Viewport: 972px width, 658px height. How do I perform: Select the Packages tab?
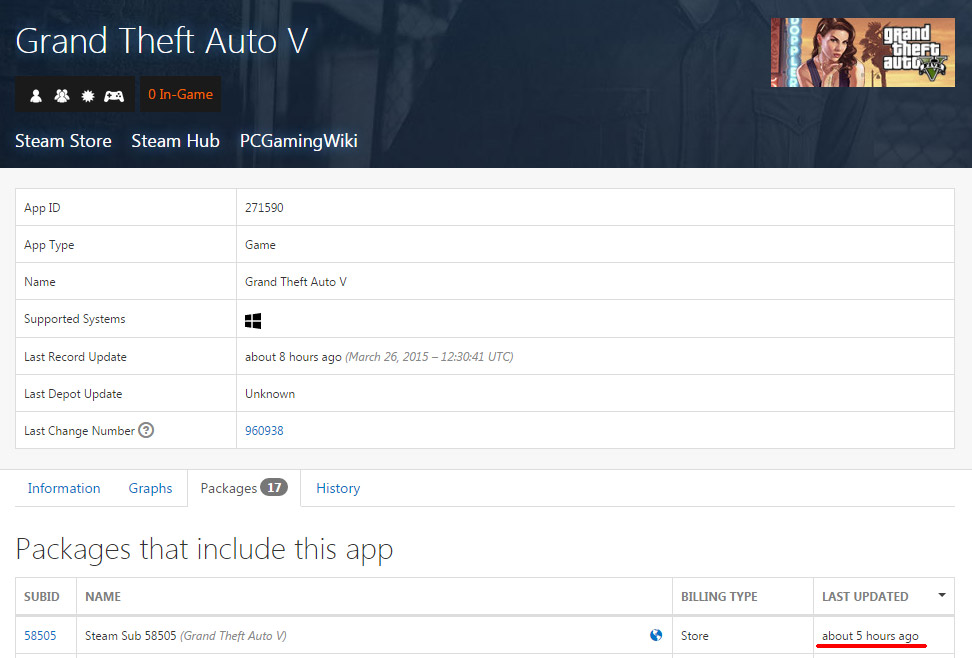pos(244,488)
